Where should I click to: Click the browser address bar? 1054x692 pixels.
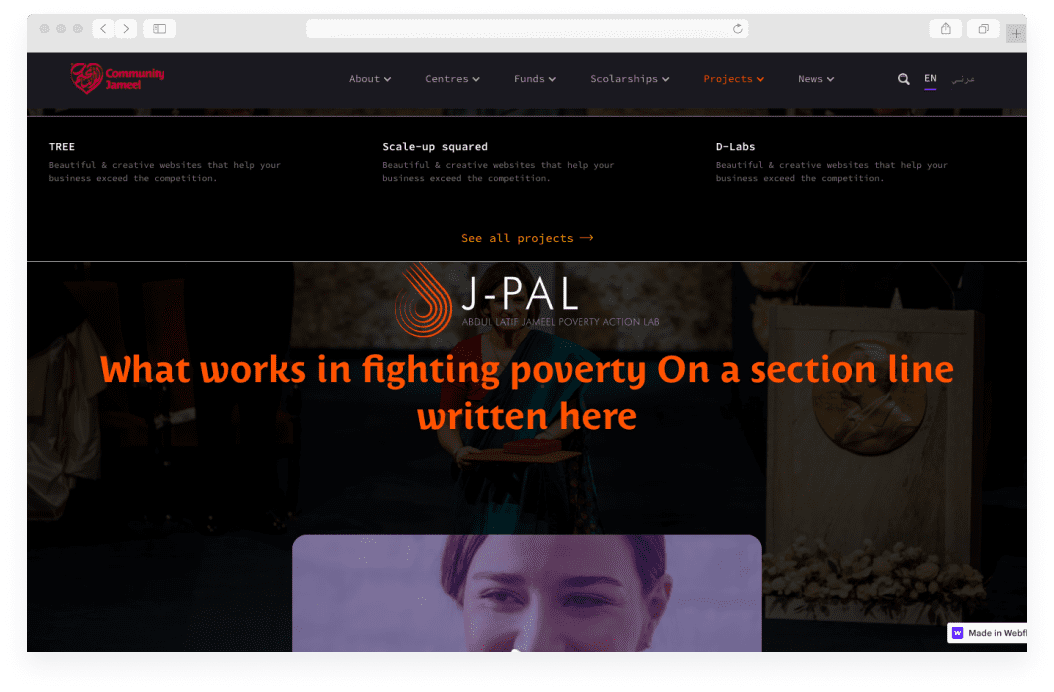(527, 28)
